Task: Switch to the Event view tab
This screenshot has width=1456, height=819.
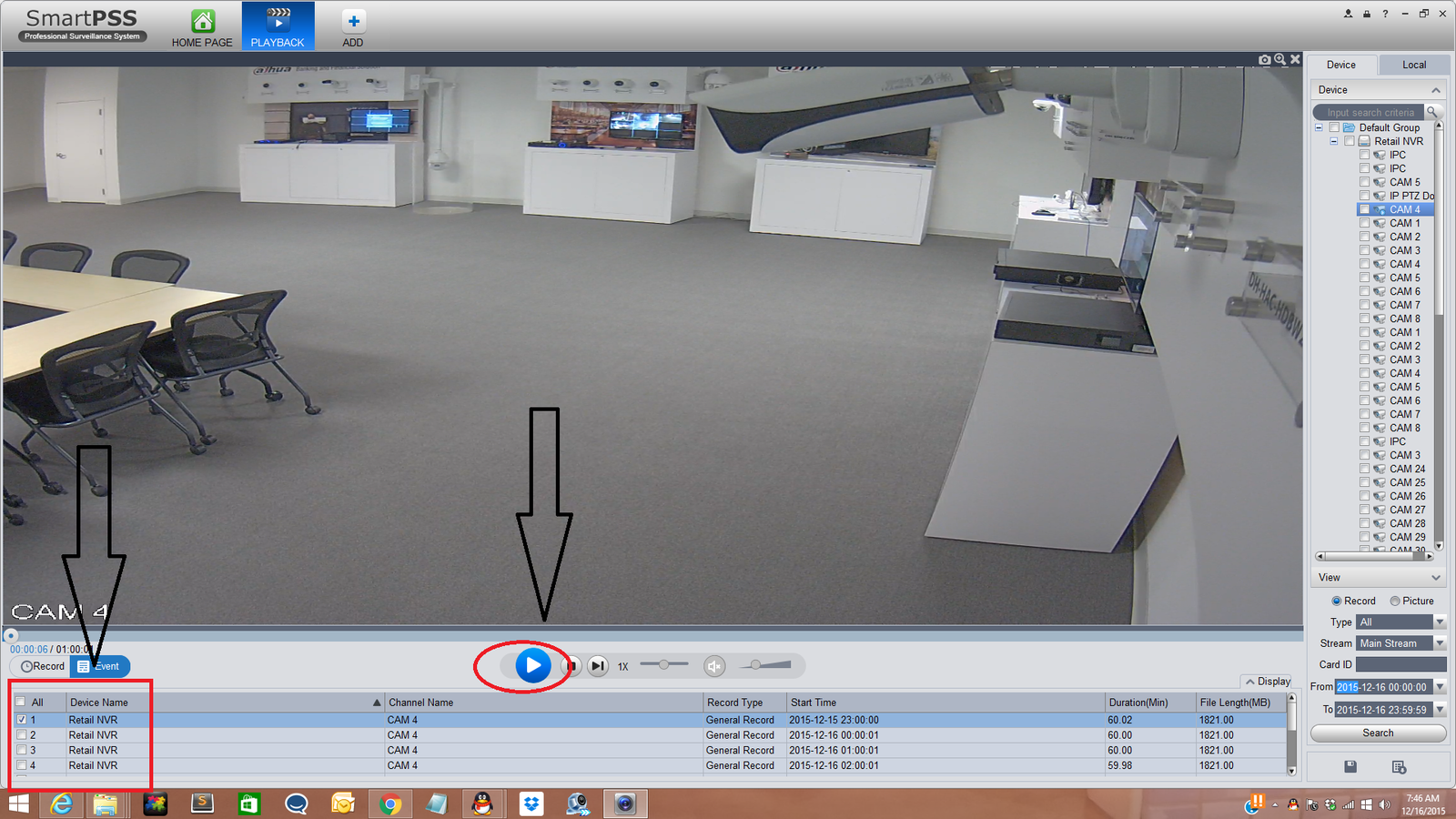Action: tap(100, 666)
